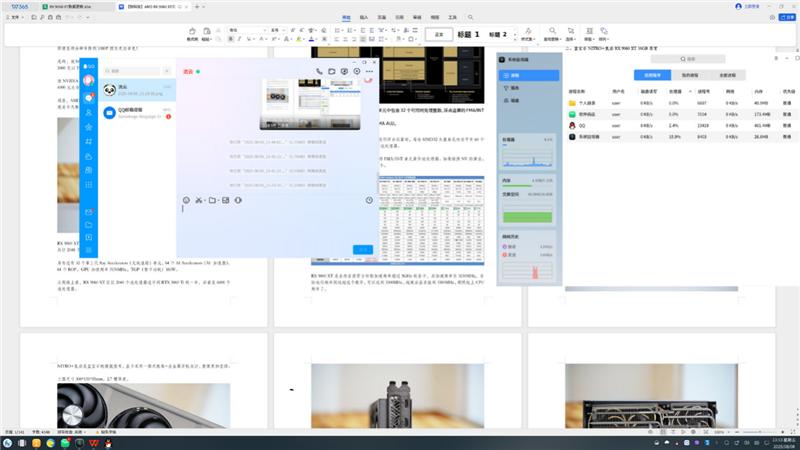Sort processes by the CPU column header
The height and width of the screenshot is (450, 800).
coord(673,89)
